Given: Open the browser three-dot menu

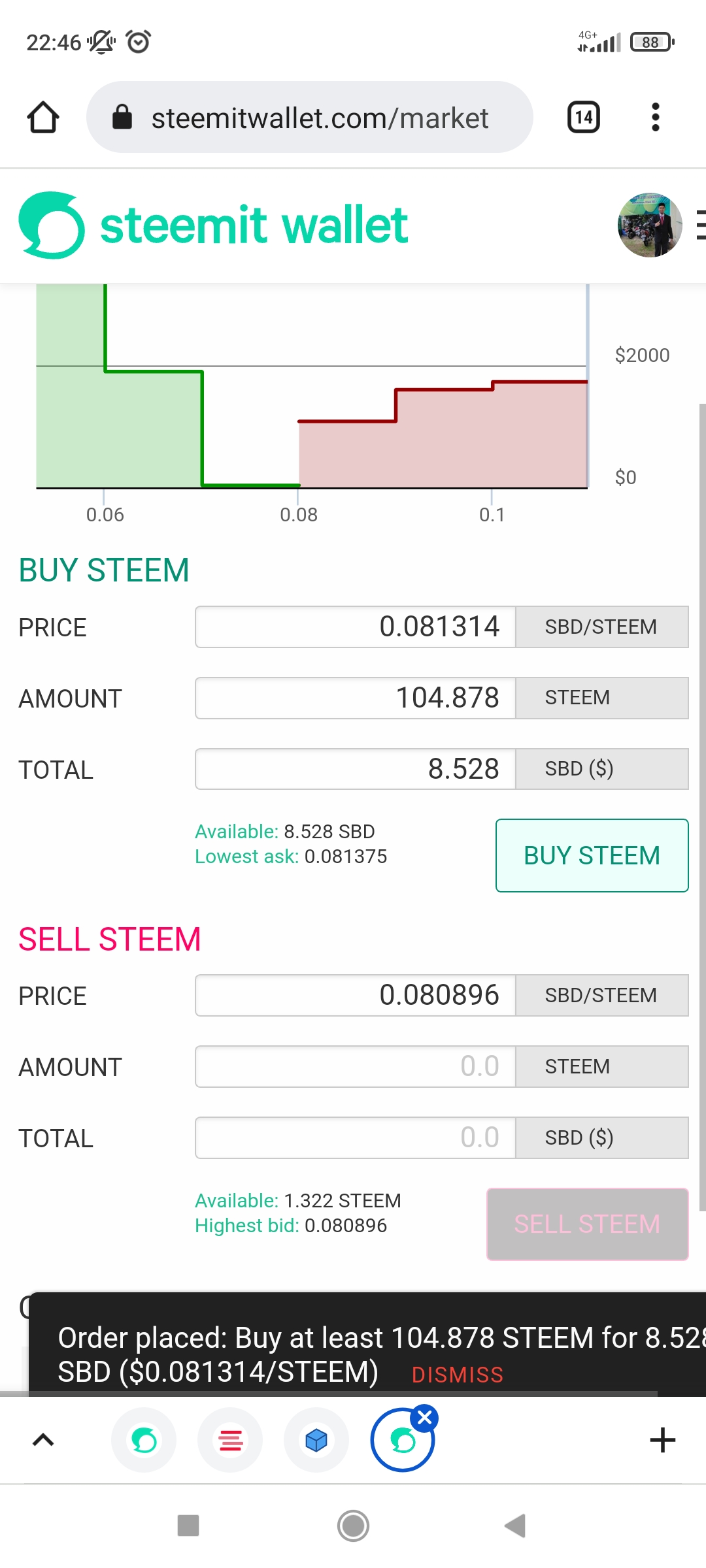Looking at the screenshot, I should pyautogui.click(x=655, y=118).
